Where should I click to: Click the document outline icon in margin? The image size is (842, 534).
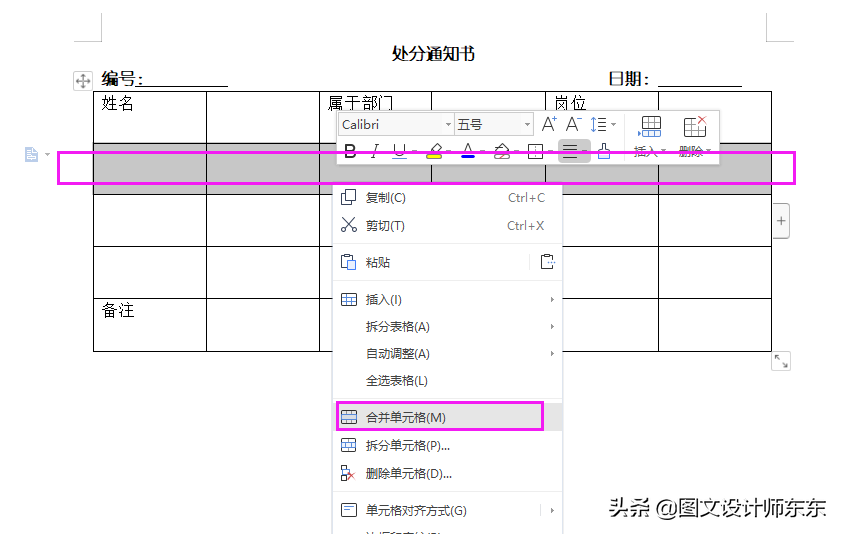click(32, 155)
